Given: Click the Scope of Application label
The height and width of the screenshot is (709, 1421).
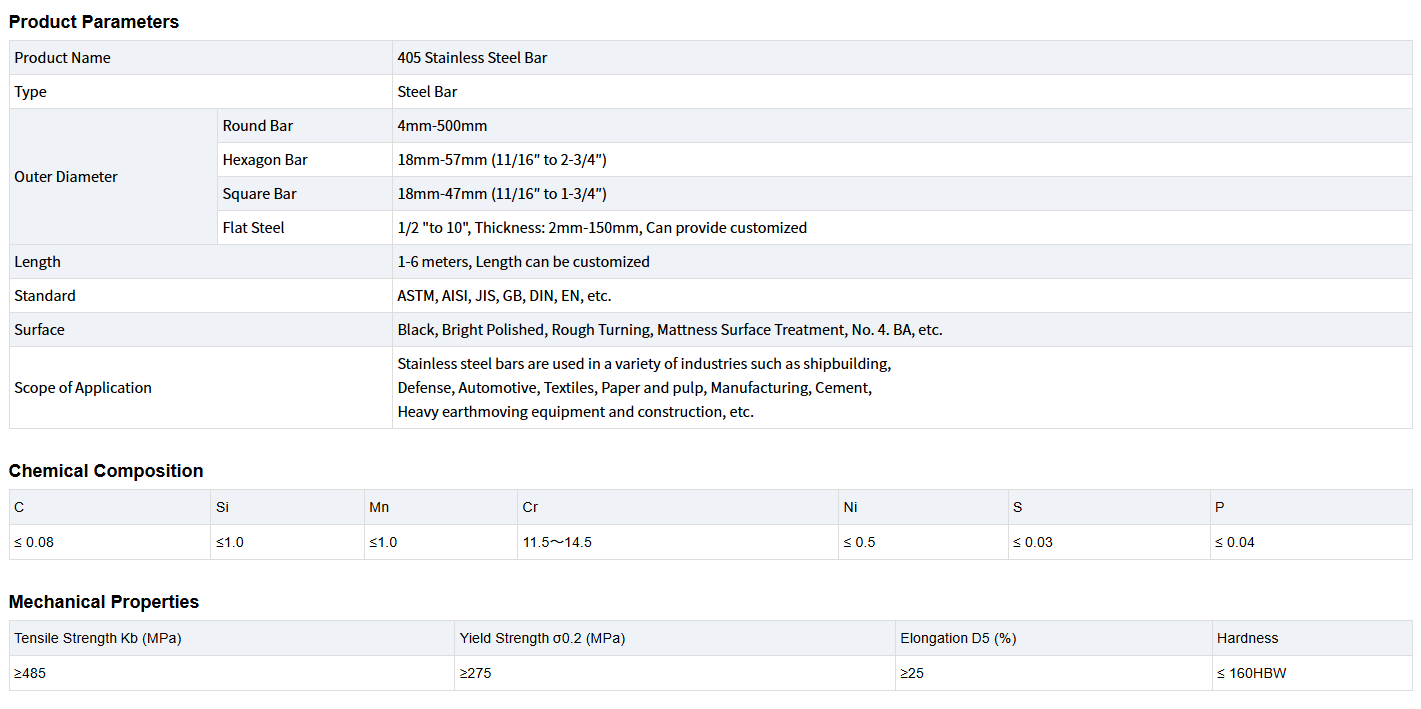Looking at the screenshot, I should tap(83, 388).
